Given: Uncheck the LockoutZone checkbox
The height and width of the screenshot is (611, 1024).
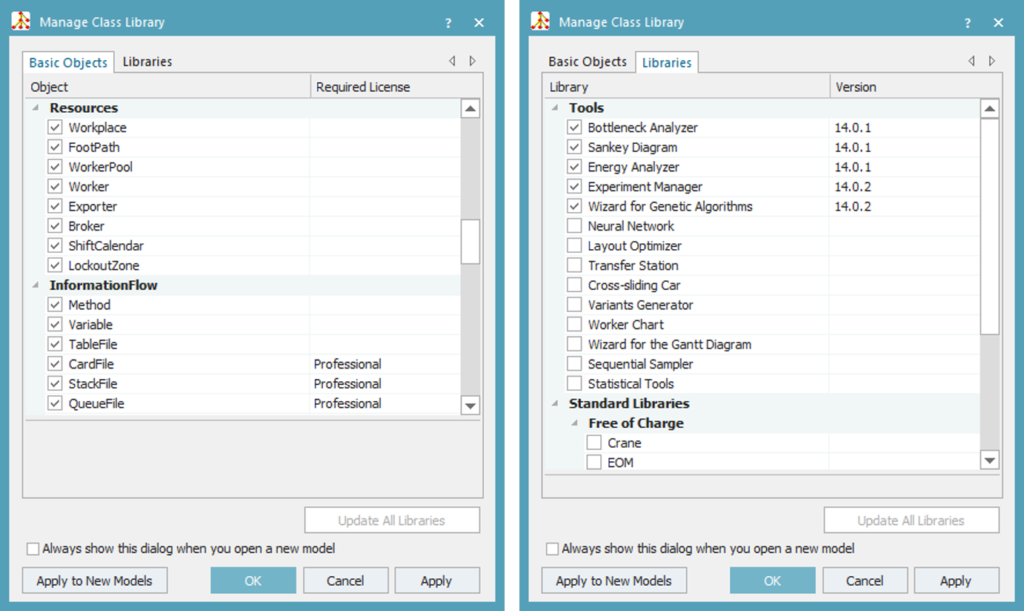Looking at the screenshot, I should click(x=55, y=265).
